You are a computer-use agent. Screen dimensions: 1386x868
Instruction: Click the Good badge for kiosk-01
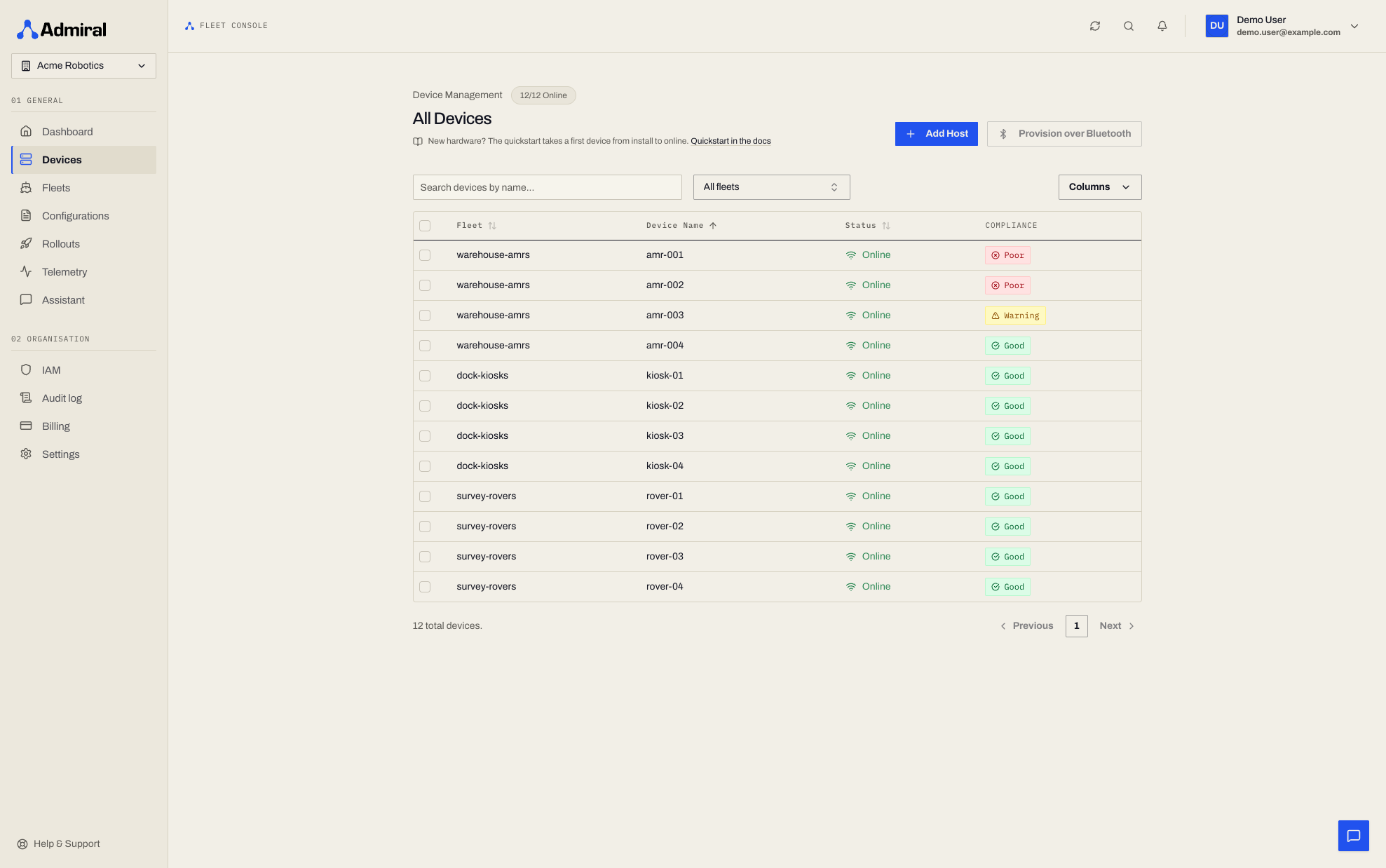tap(1007, 376)
